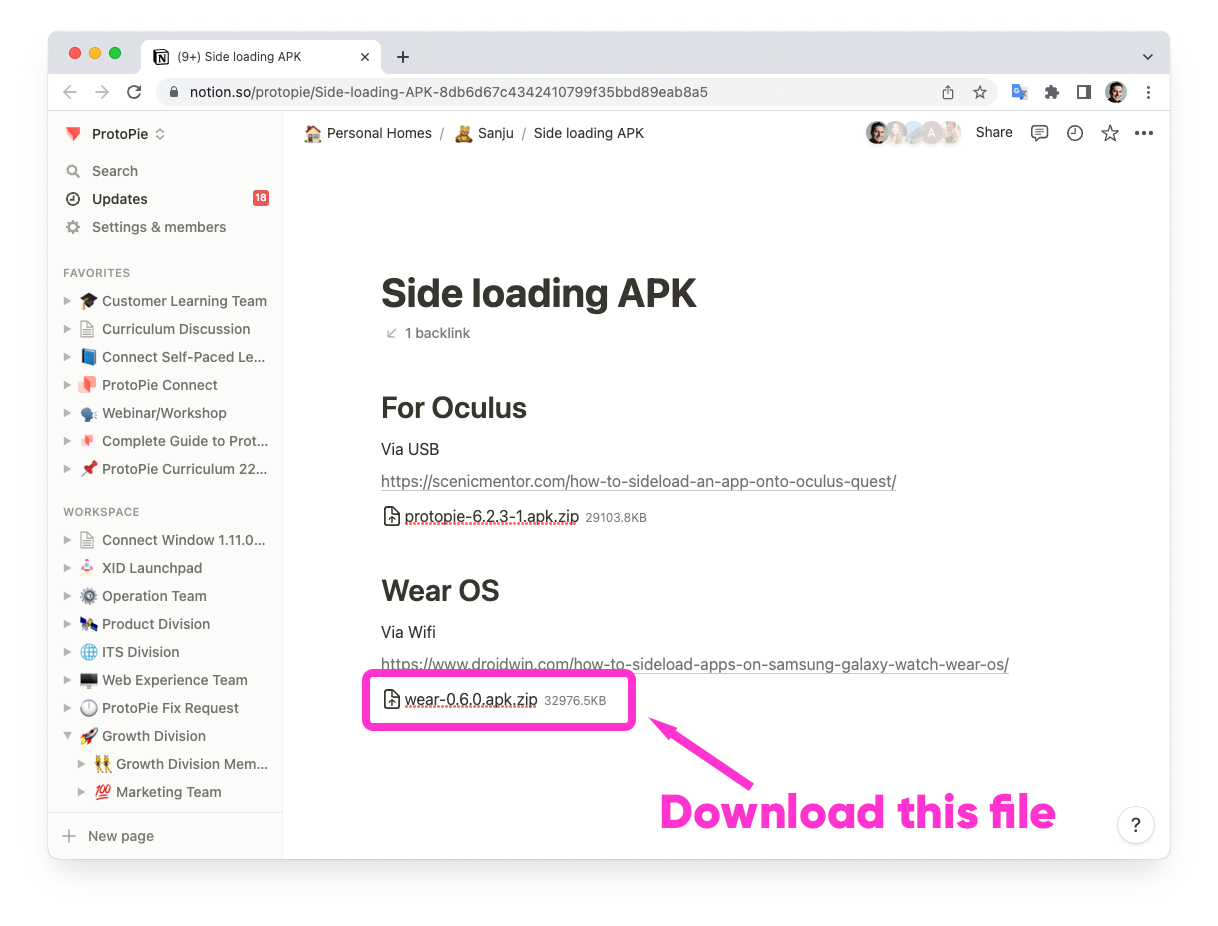Open Customer Learning Team page
Viewport: 1218px width, 926px height.
click(x=184, y=301)
